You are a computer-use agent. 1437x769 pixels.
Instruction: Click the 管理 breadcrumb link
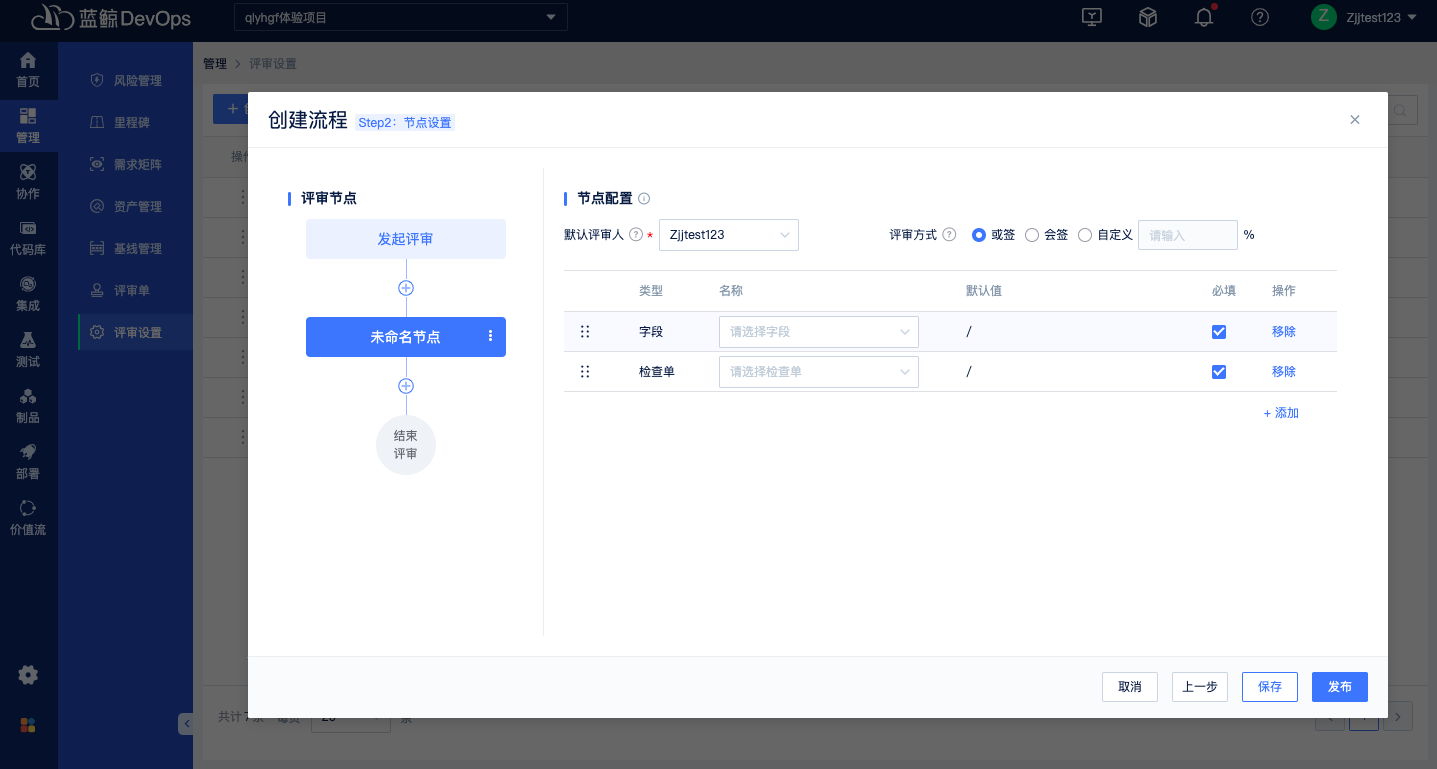pos(215,64)
